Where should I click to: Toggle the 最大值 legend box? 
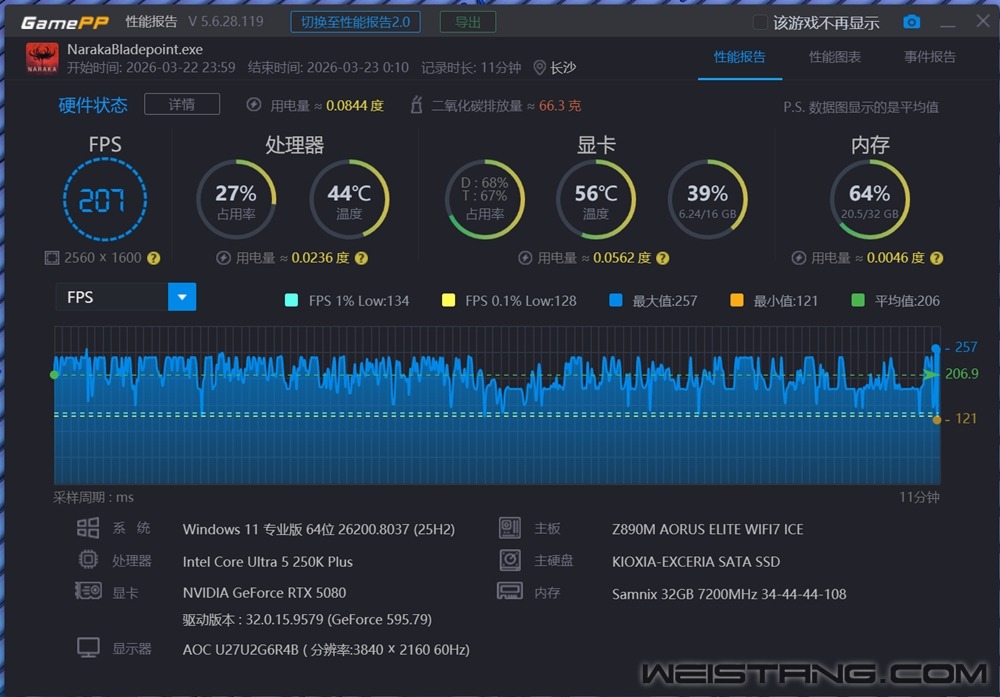(616, 300)
